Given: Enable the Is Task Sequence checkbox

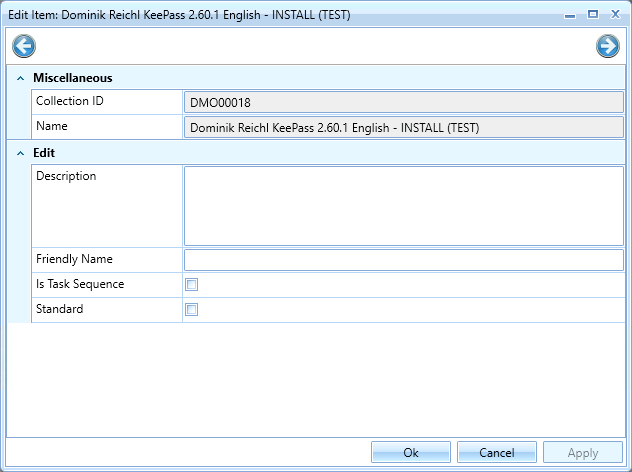Looking at the screenshot, I should [x=192, y=285].
